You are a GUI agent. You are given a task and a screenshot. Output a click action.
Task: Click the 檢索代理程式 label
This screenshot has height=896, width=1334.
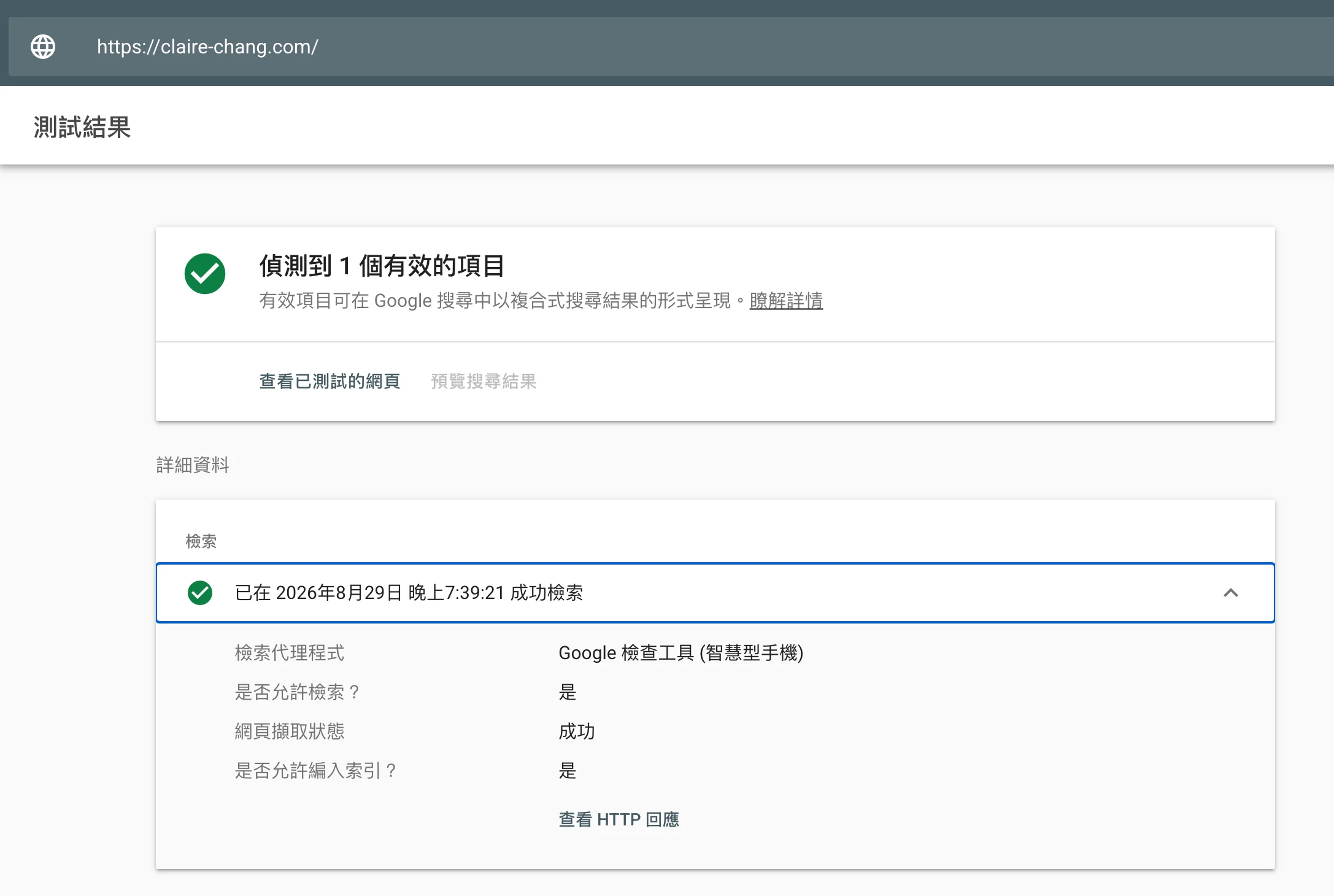click(x=290, y=652)
